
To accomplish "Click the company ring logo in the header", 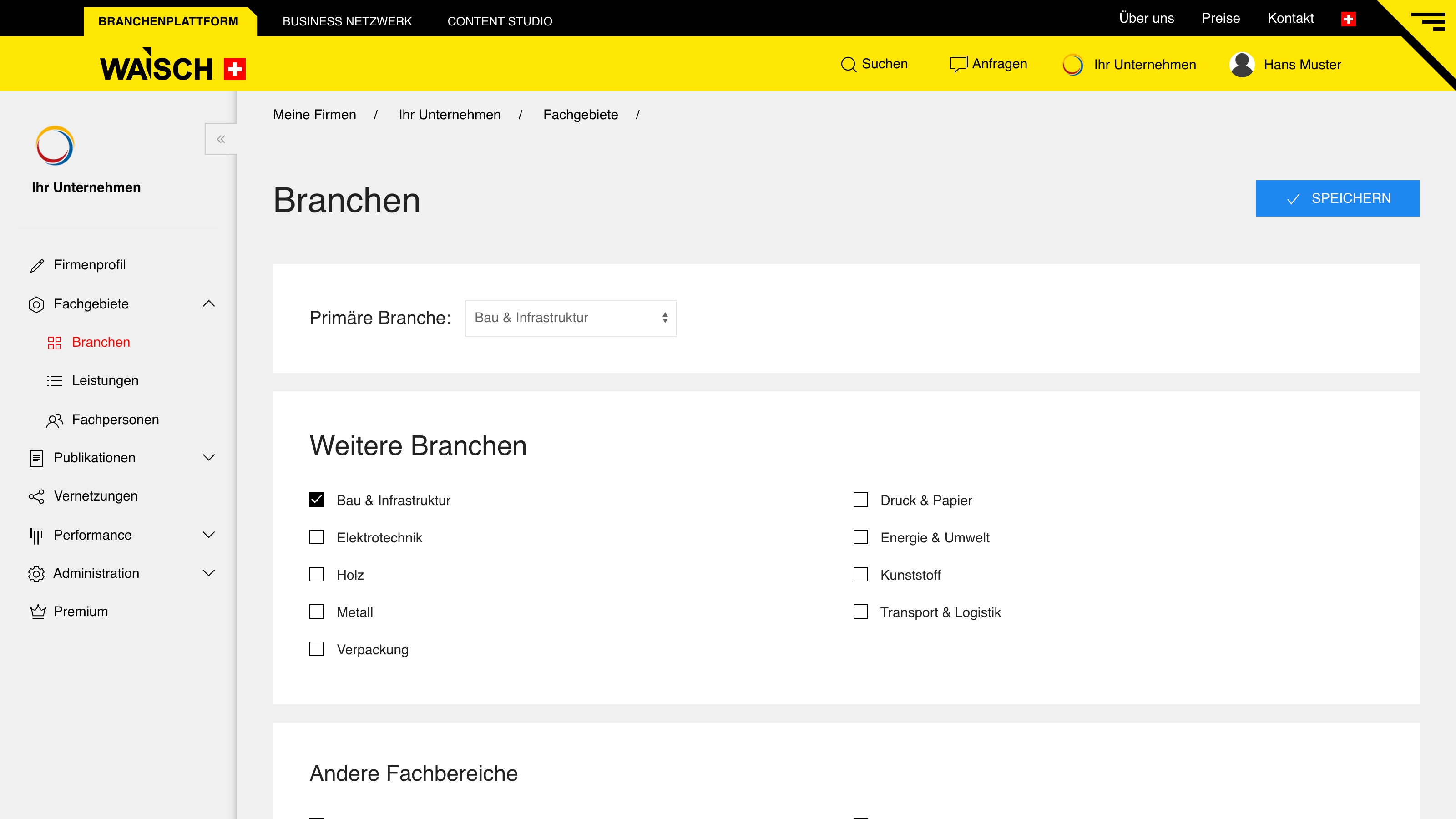I will 1073,65.
